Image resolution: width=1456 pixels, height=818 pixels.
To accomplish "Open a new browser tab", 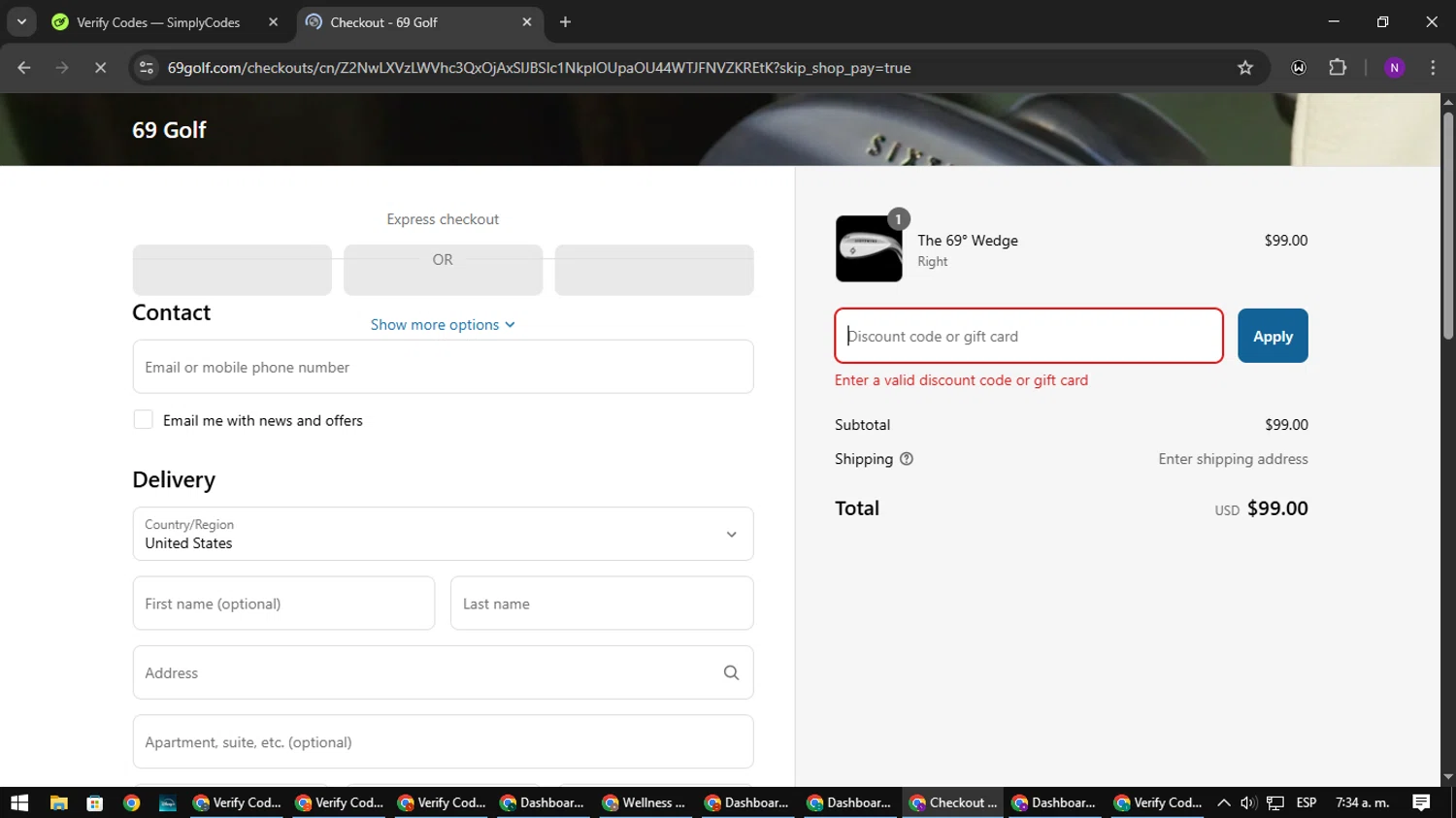I will click(x=565, y=21).
